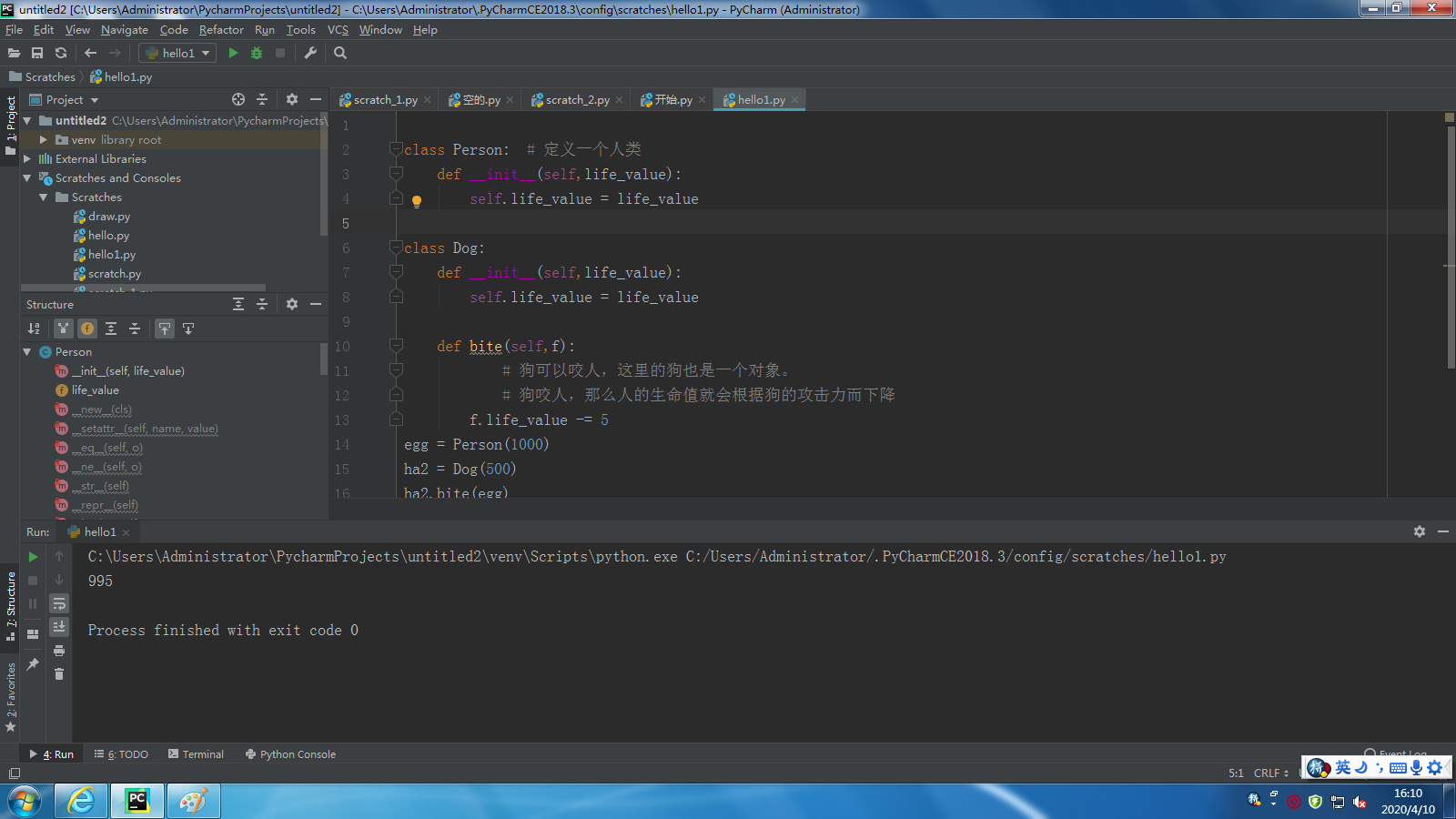Click CRLF line separator in status bar
Image resolution: width=1456 pixels, height=819 pixels.
point(1271,773)
